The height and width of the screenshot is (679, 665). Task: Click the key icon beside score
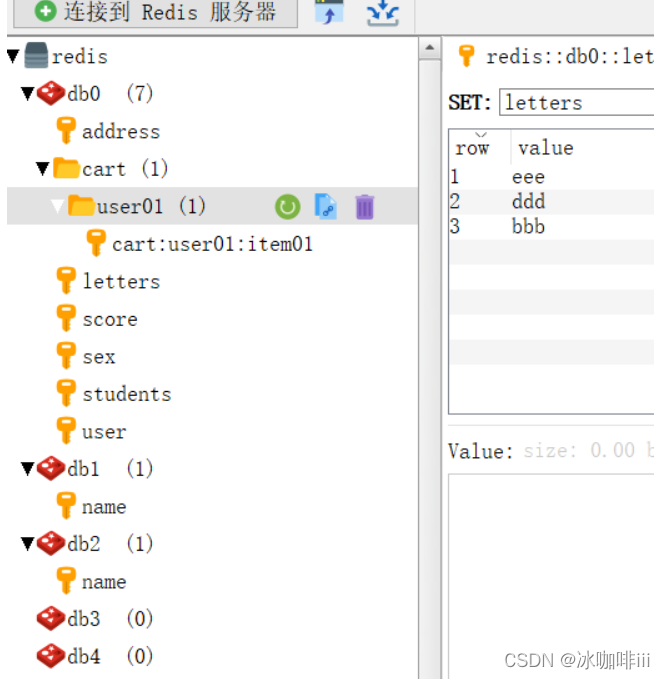coord(66,318)
